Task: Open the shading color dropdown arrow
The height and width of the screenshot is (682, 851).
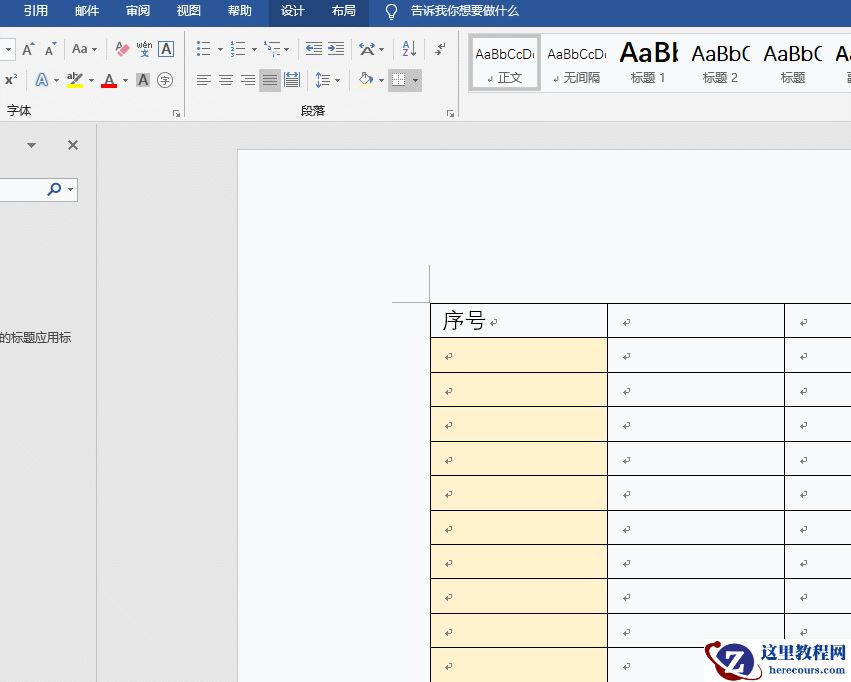Action: pyautogui.click(x=381, y=81)
